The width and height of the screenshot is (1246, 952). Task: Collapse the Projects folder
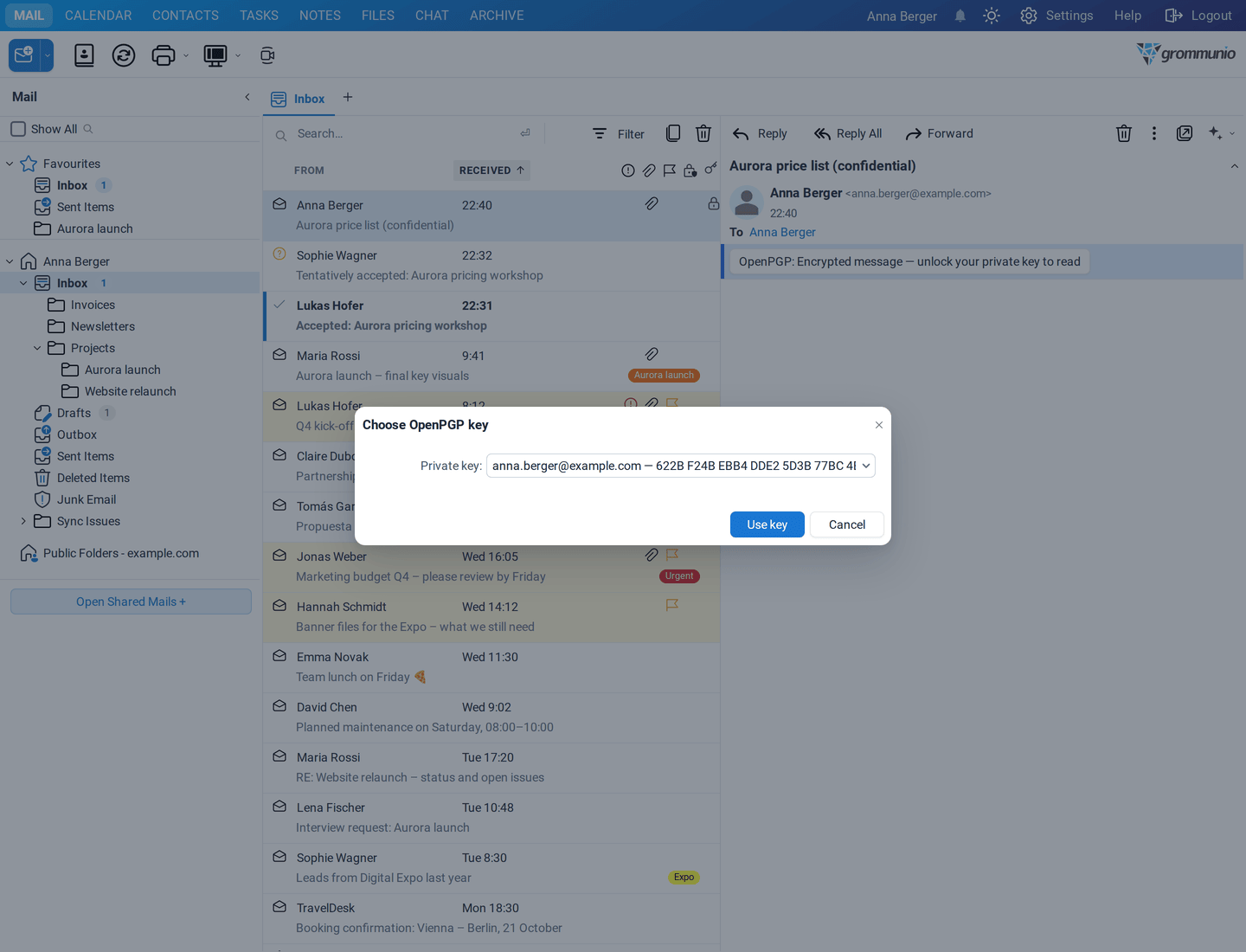click(x=37, y=348)
